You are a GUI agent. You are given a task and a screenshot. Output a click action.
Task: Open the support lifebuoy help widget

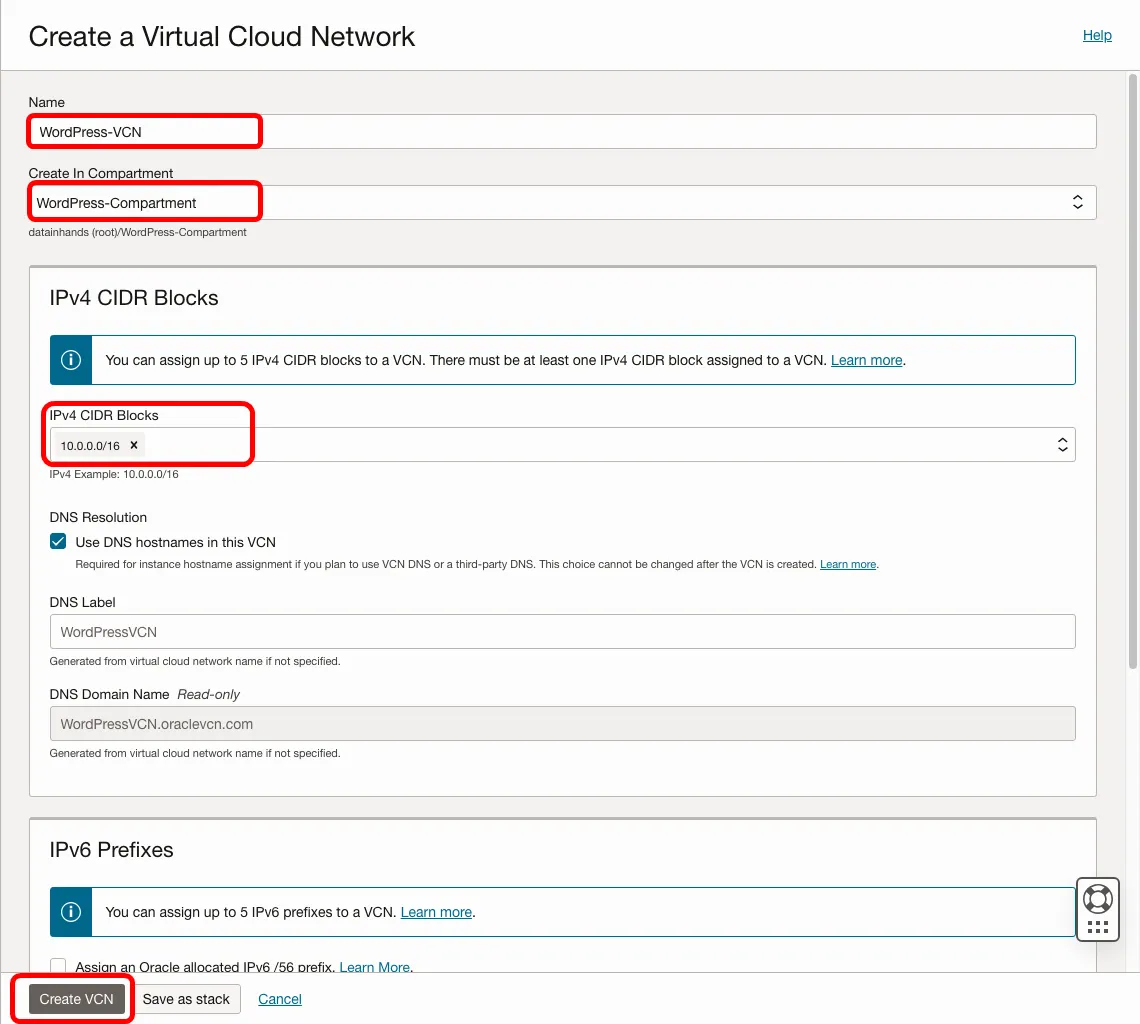point(1097,899)
